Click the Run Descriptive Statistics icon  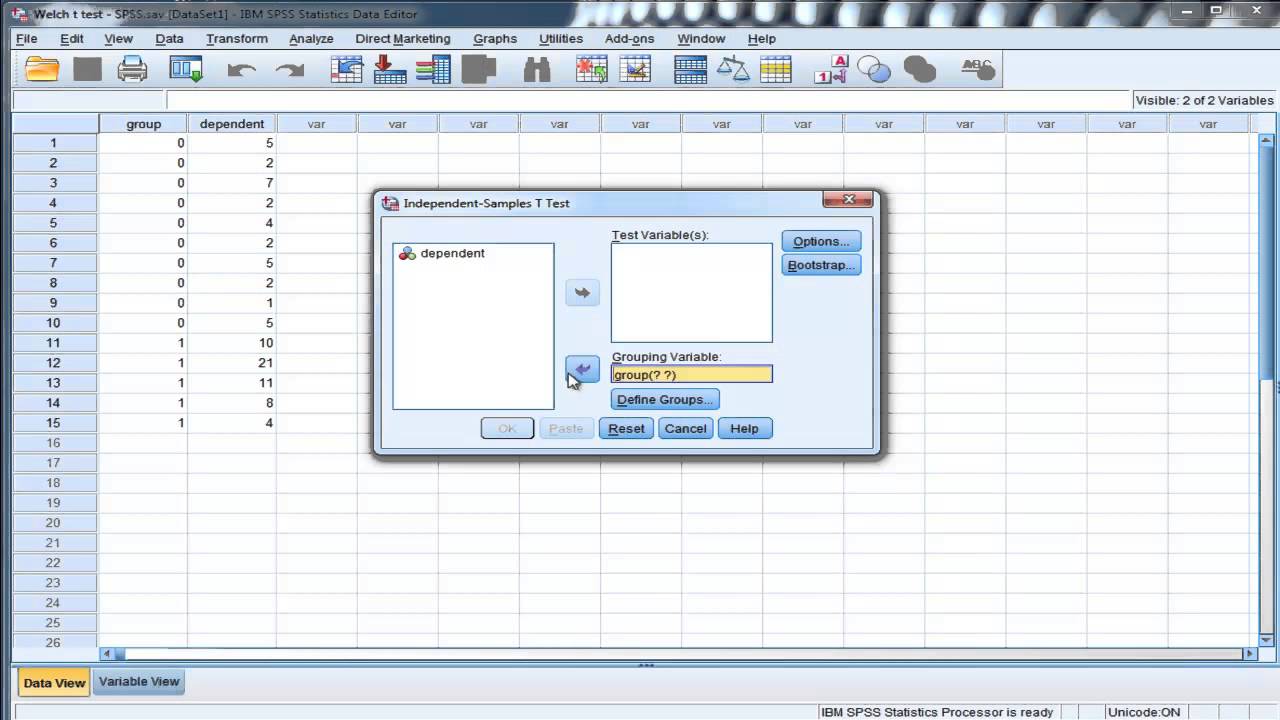click(480, 69)
